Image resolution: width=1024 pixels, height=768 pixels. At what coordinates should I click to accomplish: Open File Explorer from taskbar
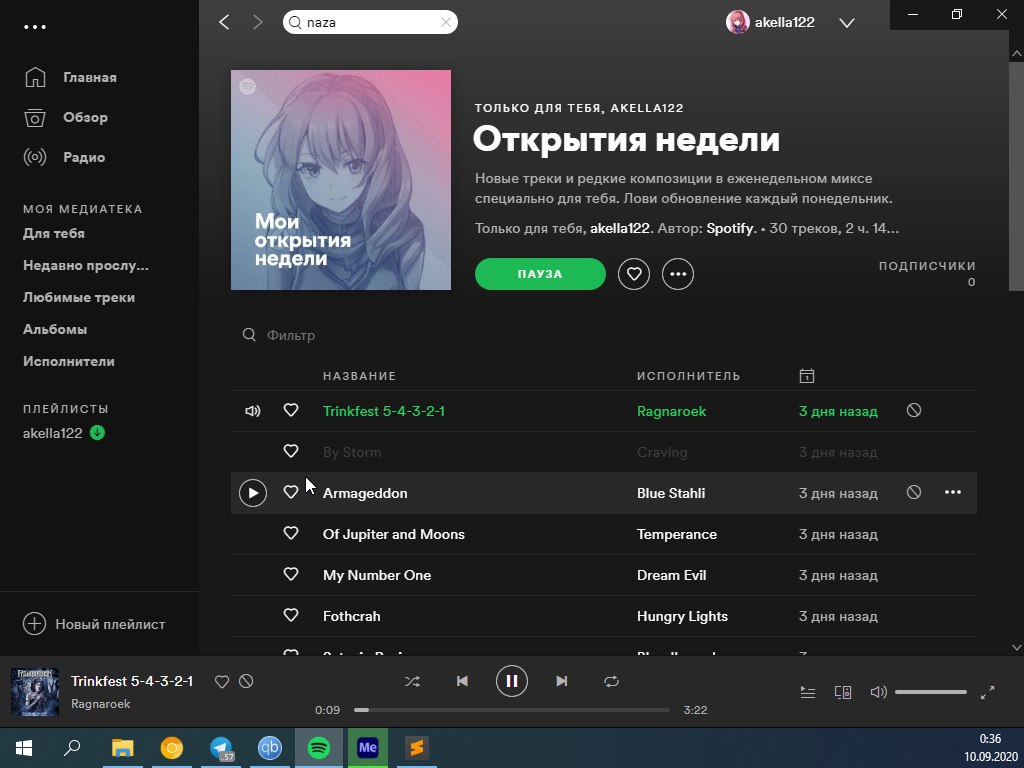click(x=122, y=748)
